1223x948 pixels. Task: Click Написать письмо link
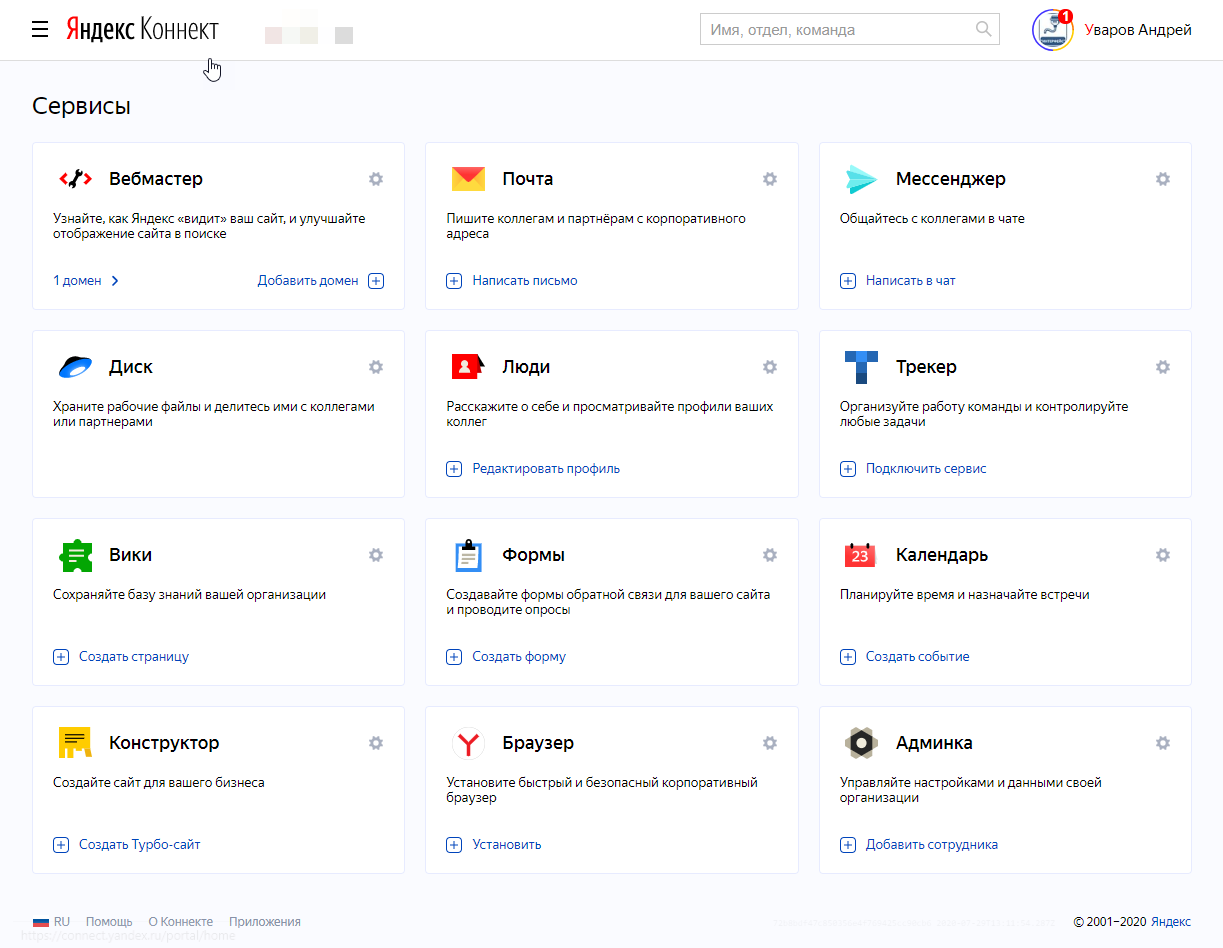[x=525, y=281]
